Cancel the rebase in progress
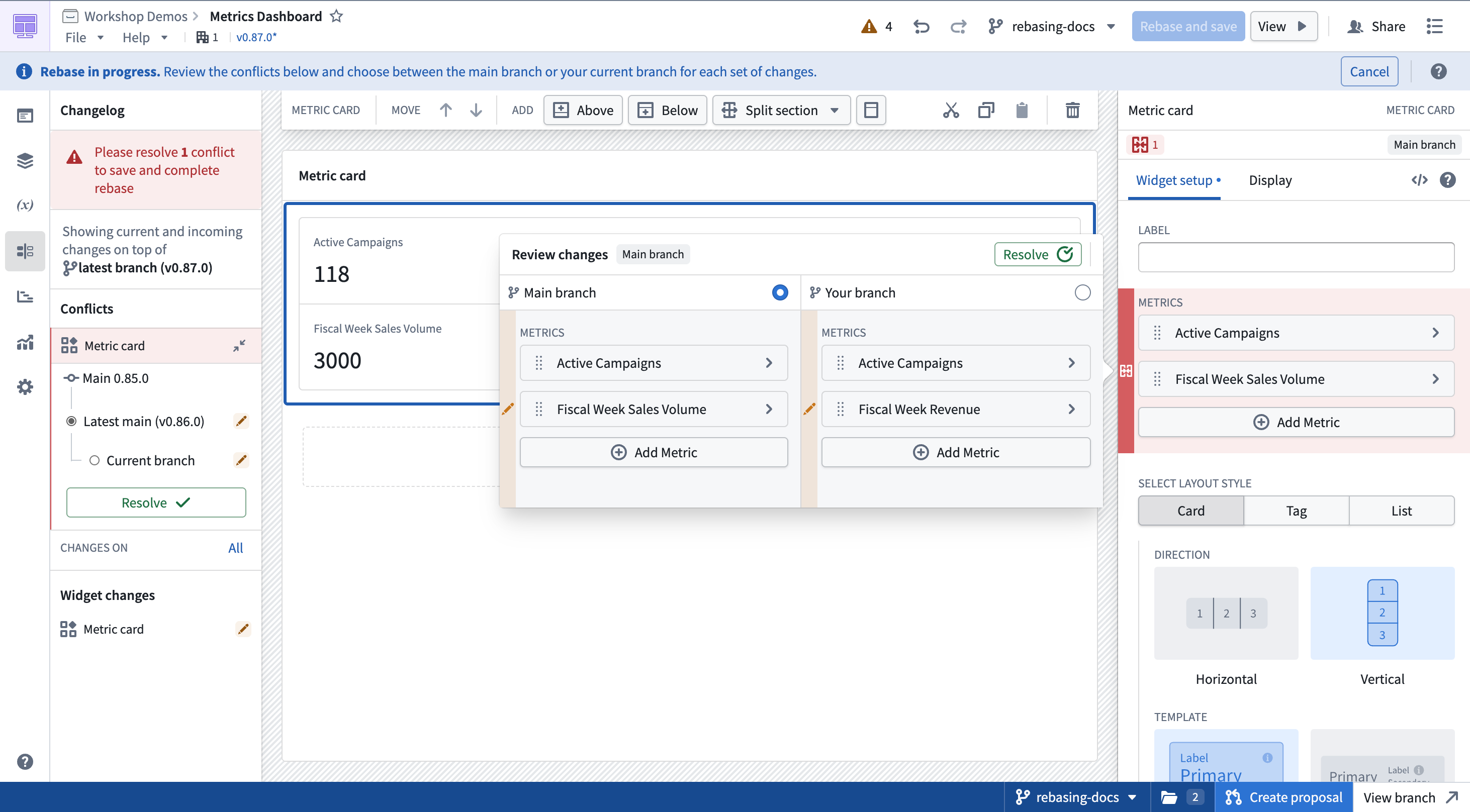Screen dimensions: 1470x812 pos(1369,71)
